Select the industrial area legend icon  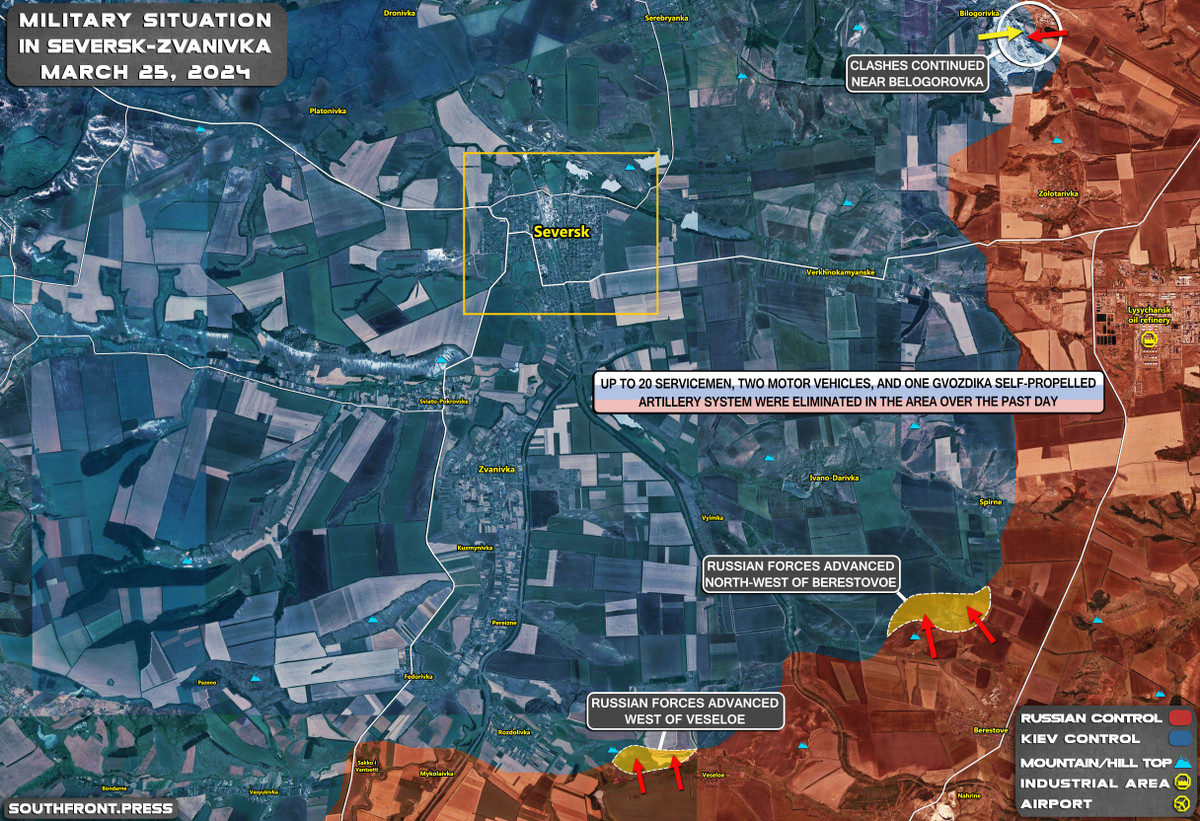[1181, 783]
